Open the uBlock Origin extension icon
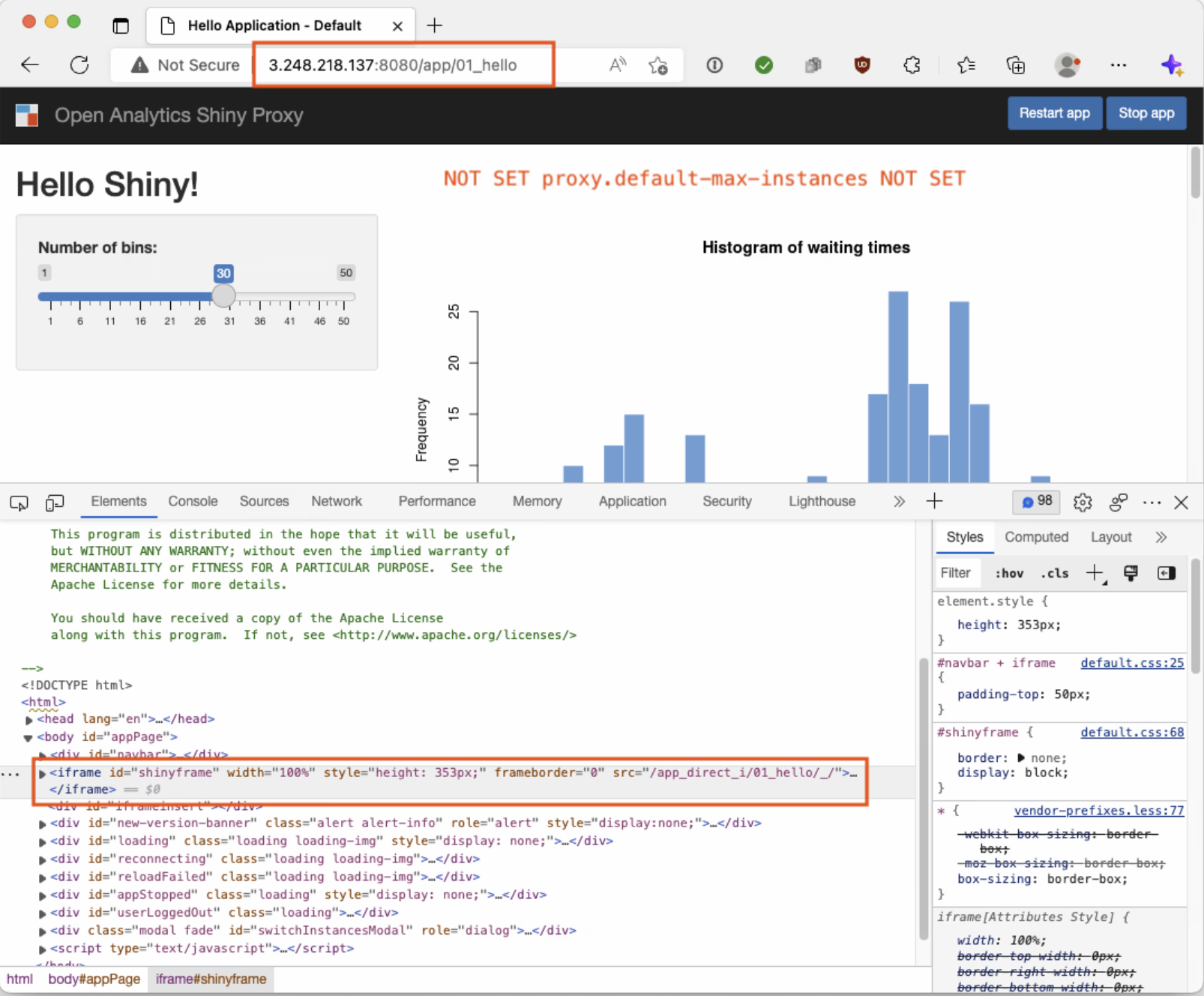Image resolution: width=1204 pixels, height=996 pixels. (862, 65)
